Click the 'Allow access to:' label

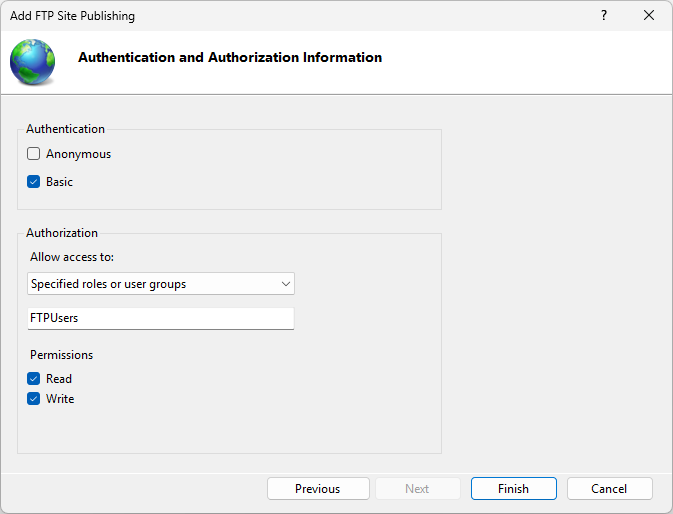(72, 257)
